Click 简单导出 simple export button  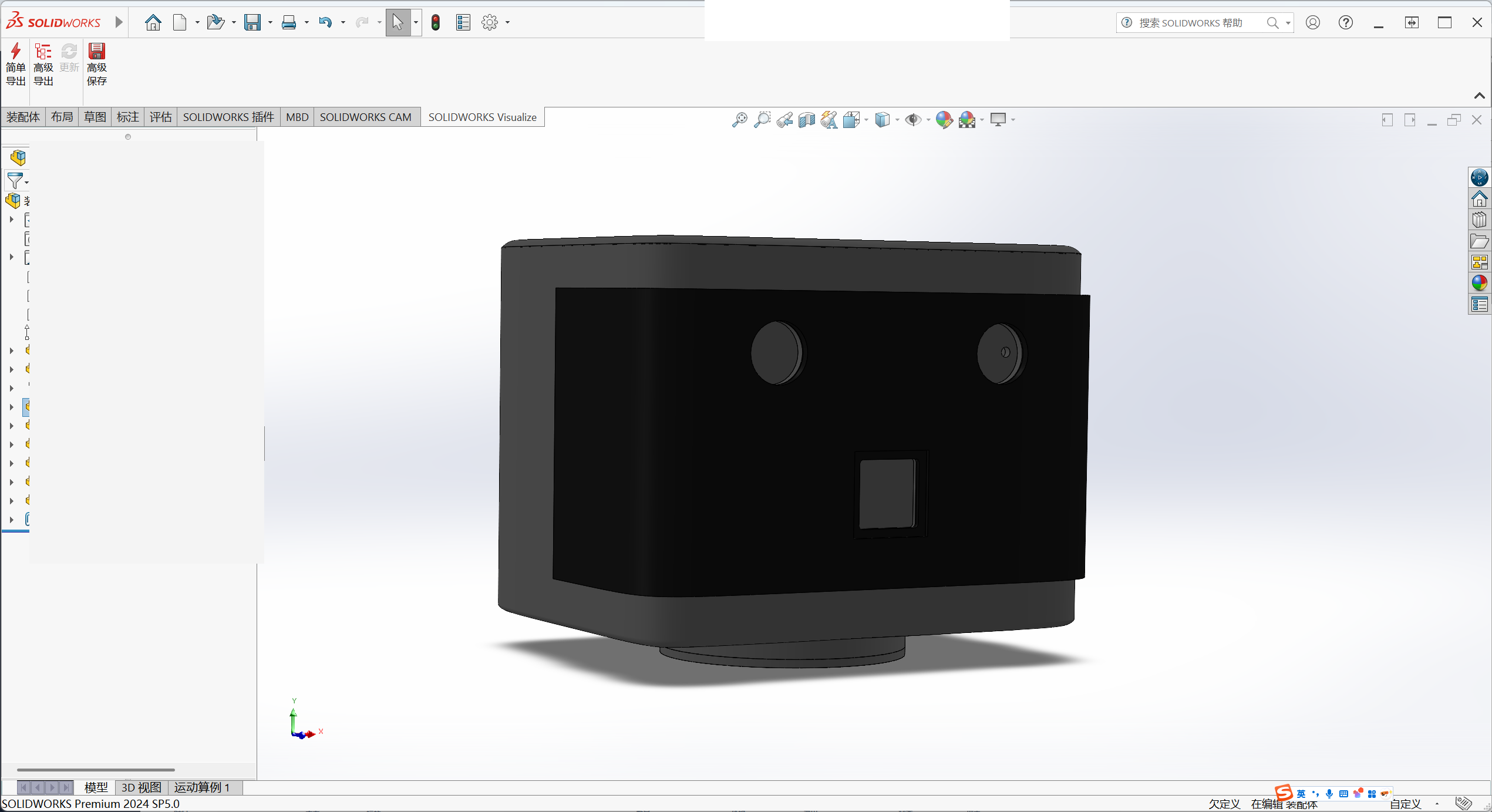click(16, 64)
